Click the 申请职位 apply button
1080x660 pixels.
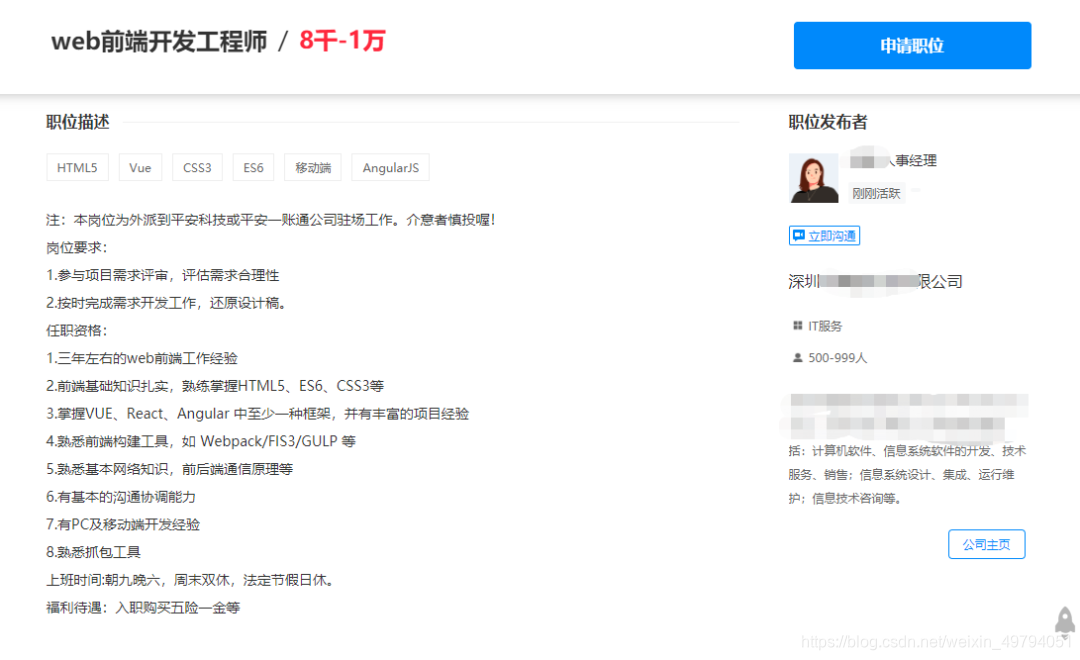tap(911, 45)
